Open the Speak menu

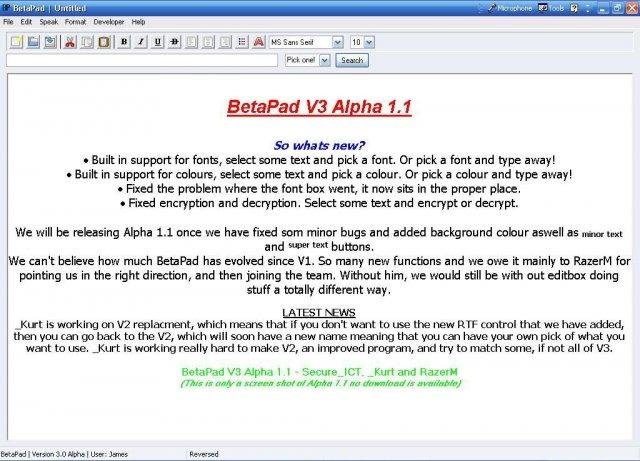[x=49, y=22]
